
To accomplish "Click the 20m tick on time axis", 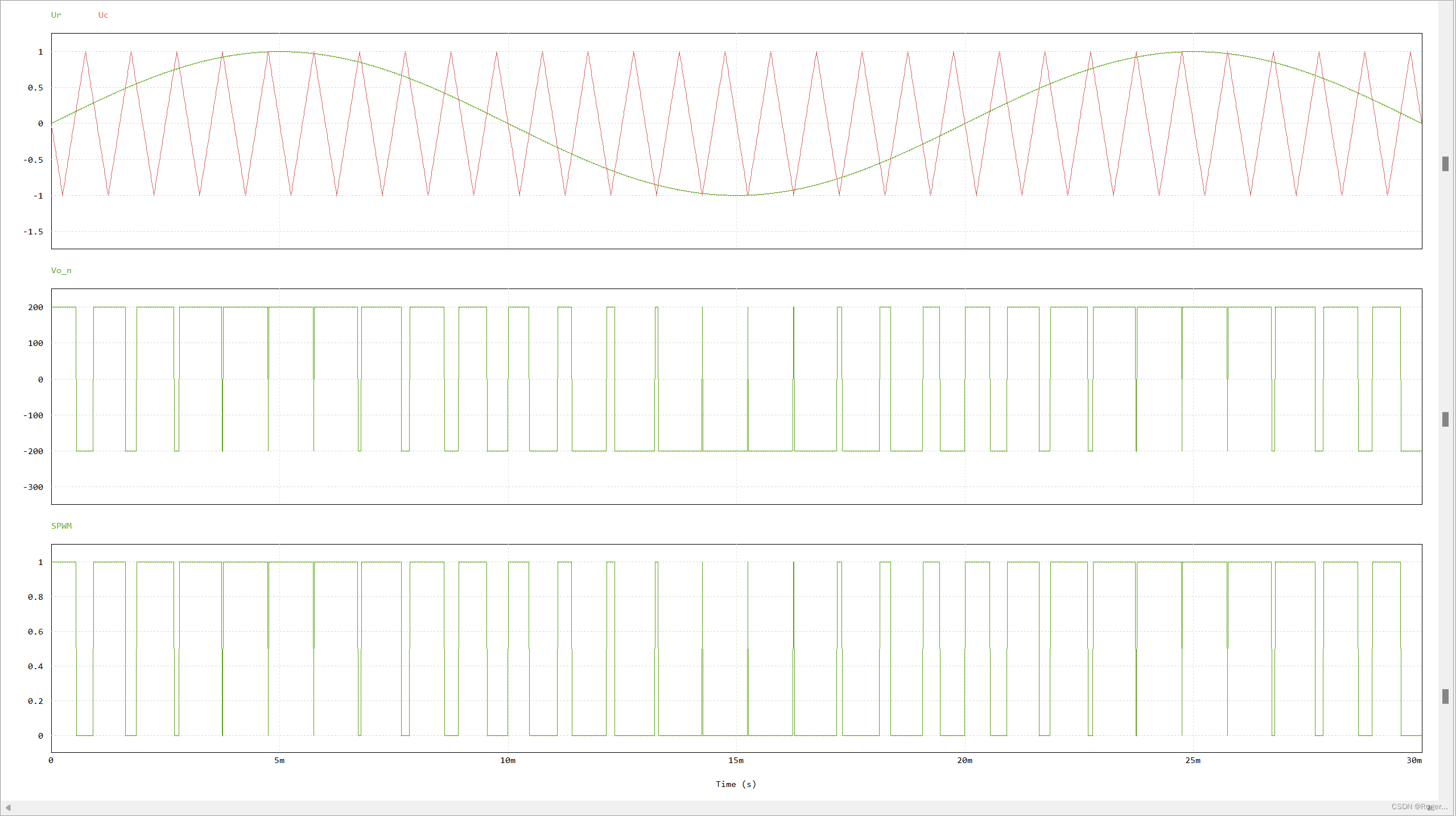I will 964,760.
